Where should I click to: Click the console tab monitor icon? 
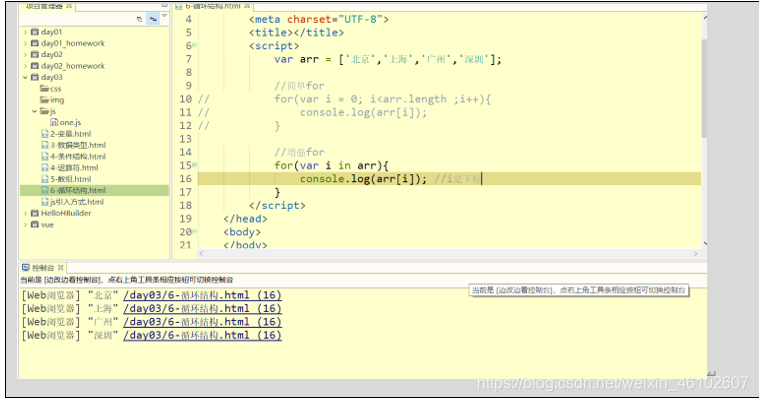(26, 267)
